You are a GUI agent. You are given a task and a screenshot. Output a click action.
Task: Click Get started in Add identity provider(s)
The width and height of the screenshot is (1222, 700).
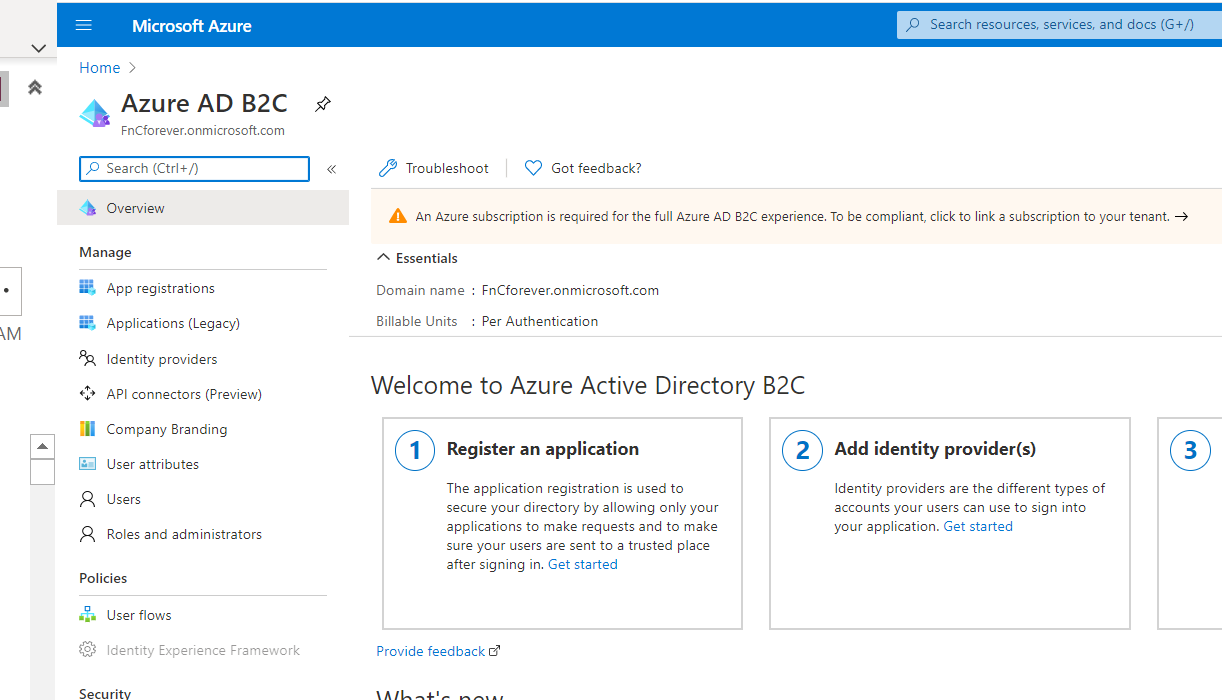[978, 526]
